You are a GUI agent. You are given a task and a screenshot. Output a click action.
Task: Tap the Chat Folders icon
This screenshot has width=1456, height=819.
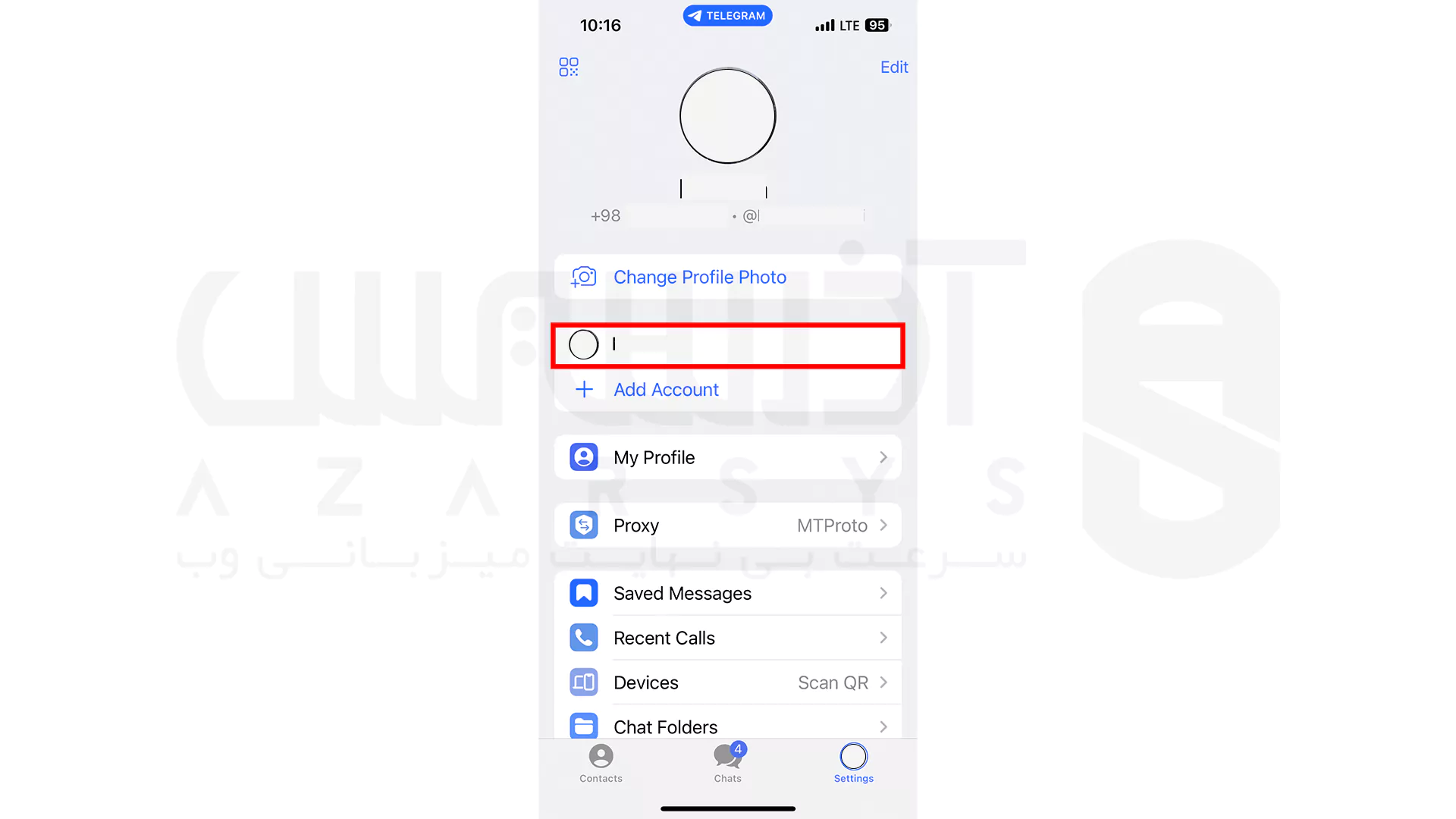[583, 727]
